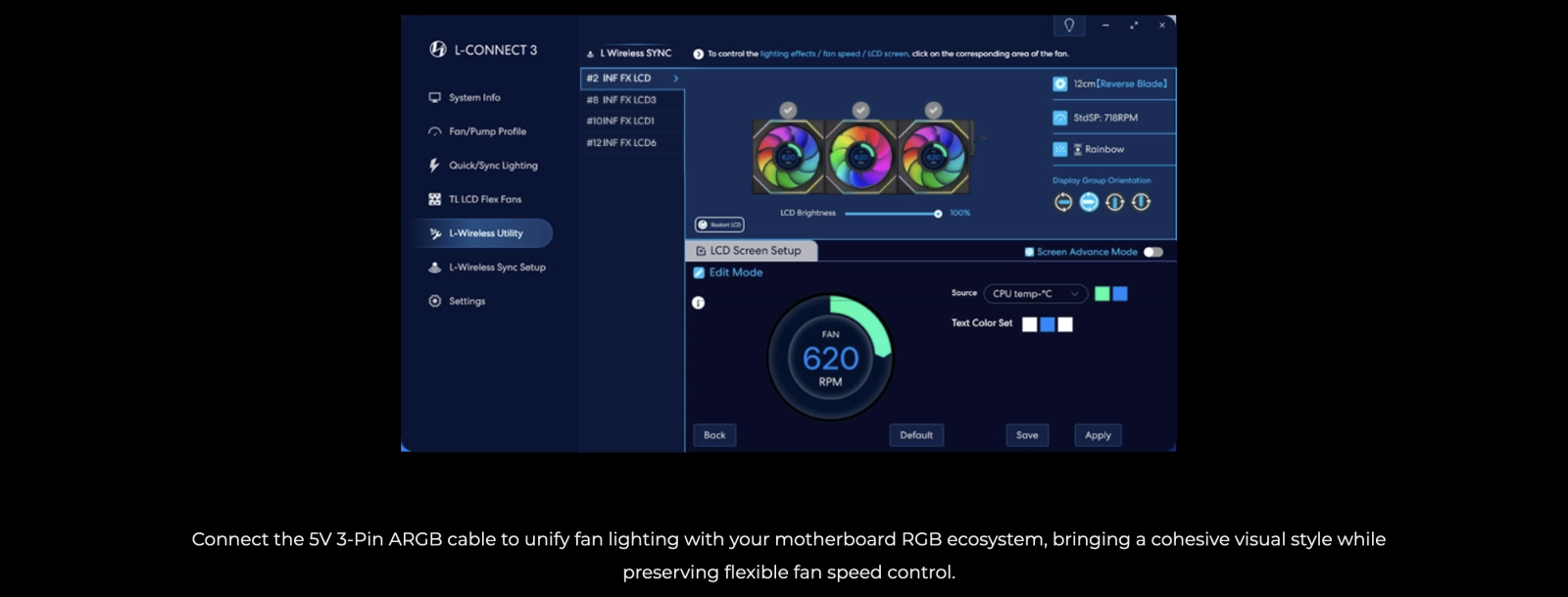Open the Source CPU temp dropdown

click(x=1035, y=294)
